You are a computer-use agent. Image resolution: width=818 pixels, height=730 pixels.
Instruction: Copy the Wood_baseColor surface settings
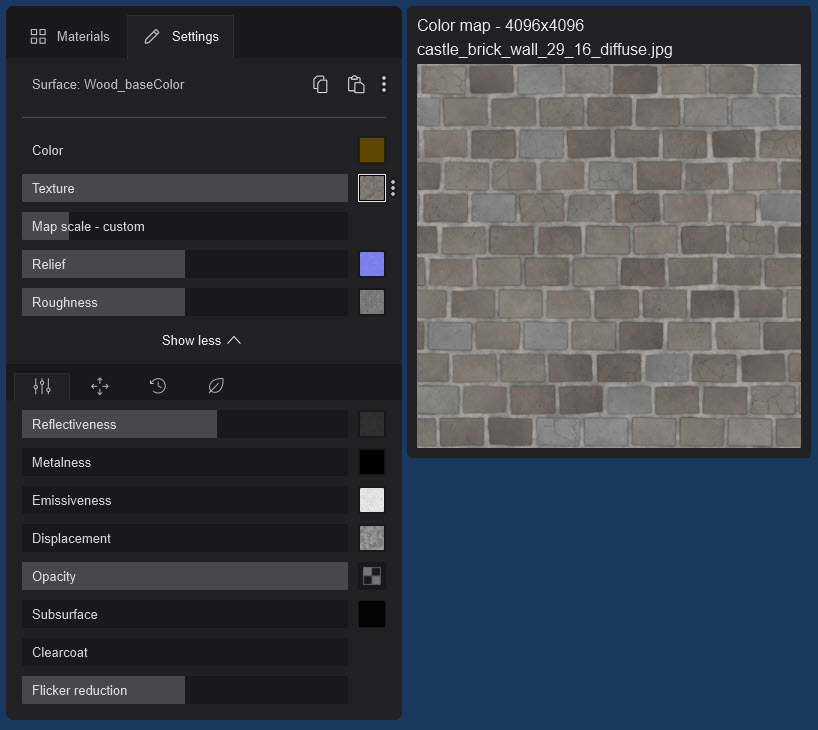(x=320, y=84)
